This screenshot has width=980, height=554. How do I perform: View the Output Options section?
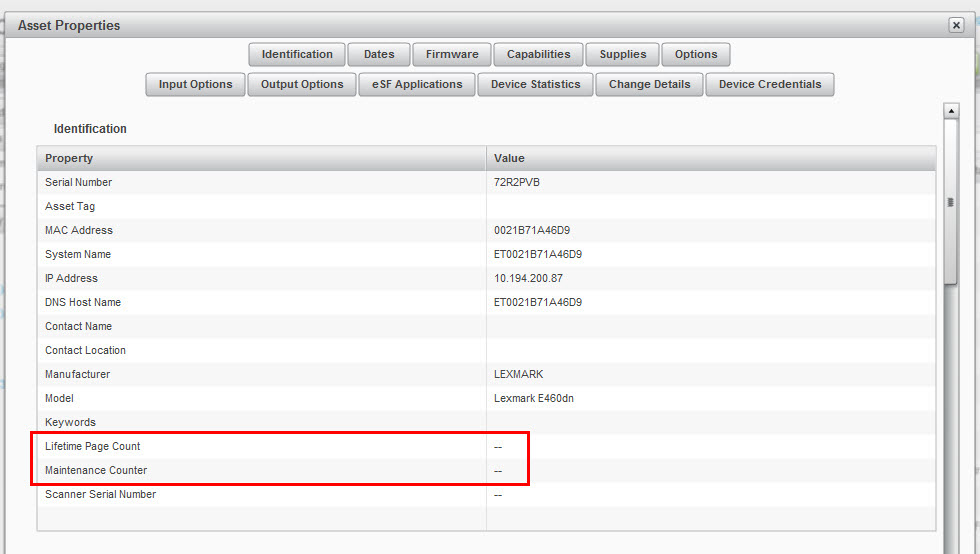point(302,84)
